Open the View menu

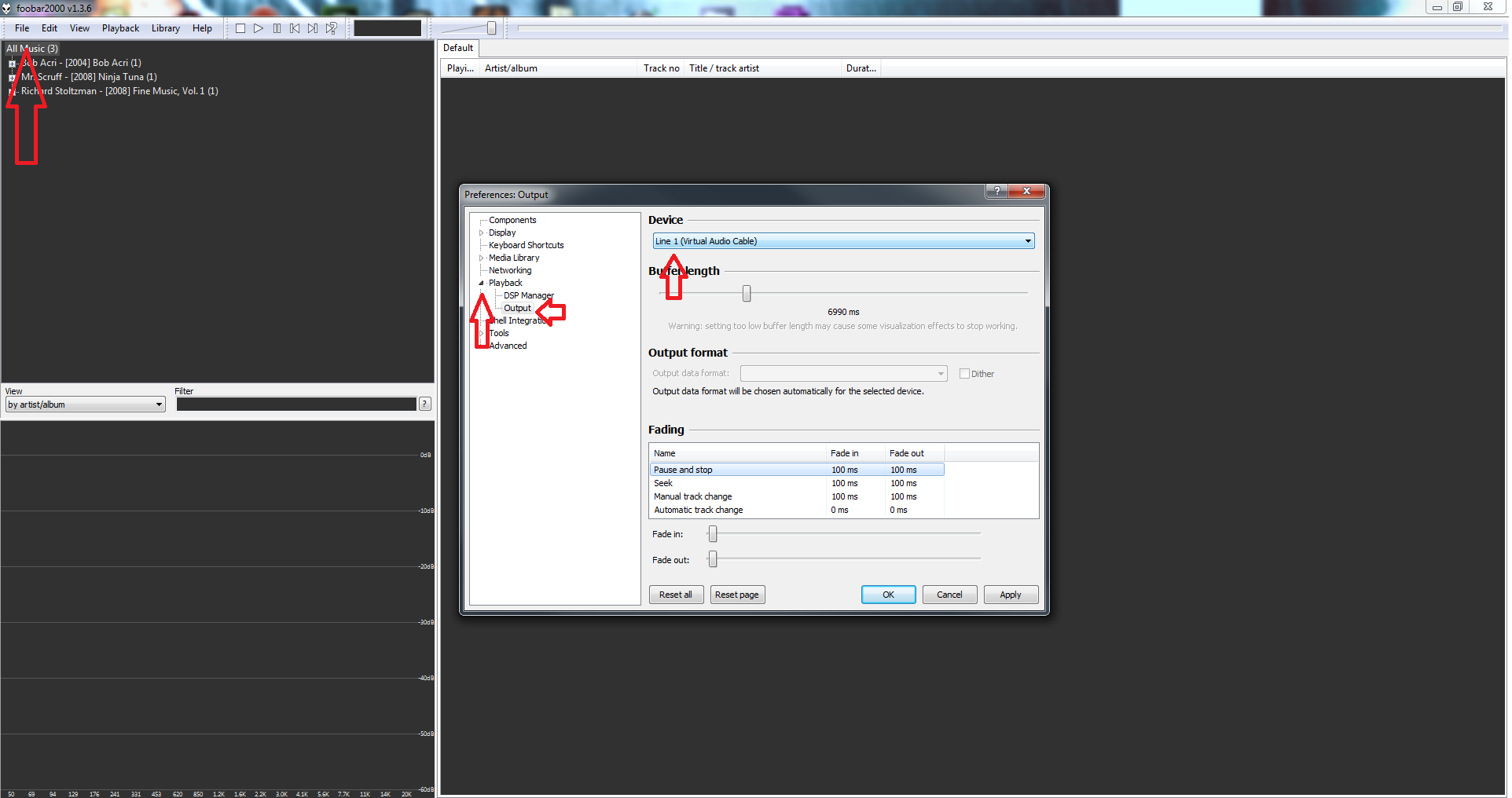79,28
